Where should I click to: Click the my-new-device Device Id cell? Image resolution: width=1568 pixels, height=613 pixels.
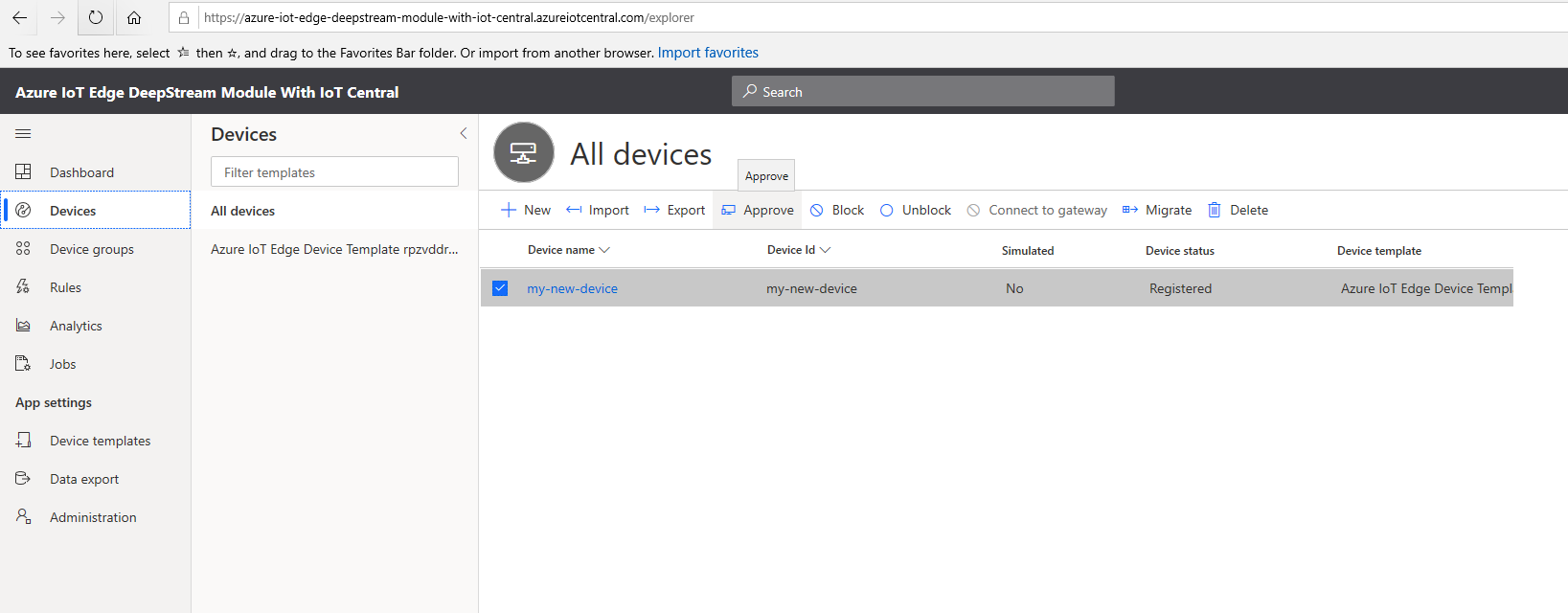[811, 288]
